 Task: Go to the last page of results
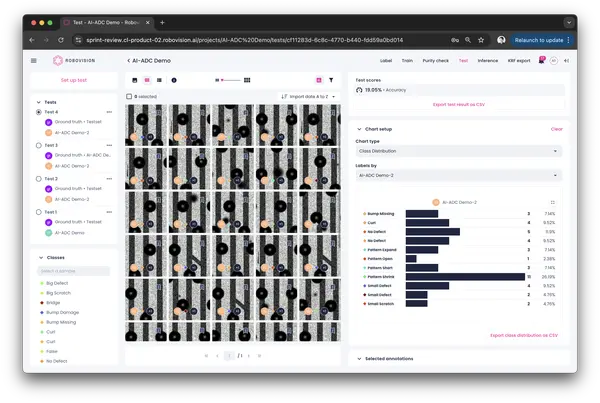(x=259, y=356)
